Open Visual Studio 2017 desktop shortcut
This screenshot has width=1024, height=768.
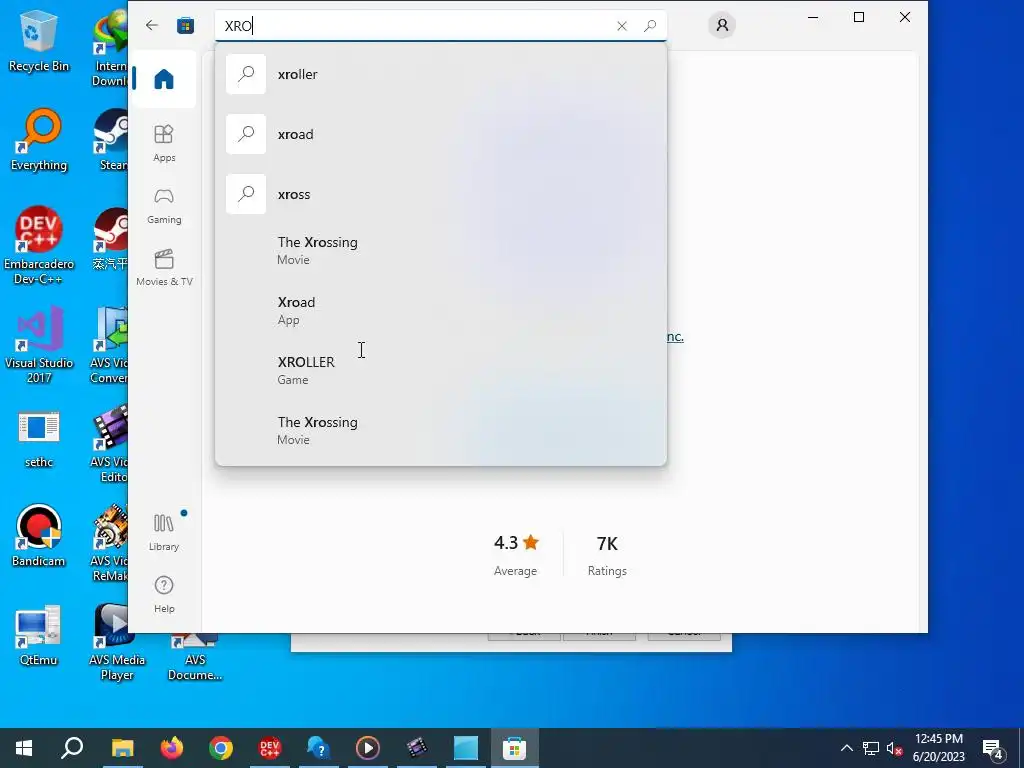click(39, 344)
